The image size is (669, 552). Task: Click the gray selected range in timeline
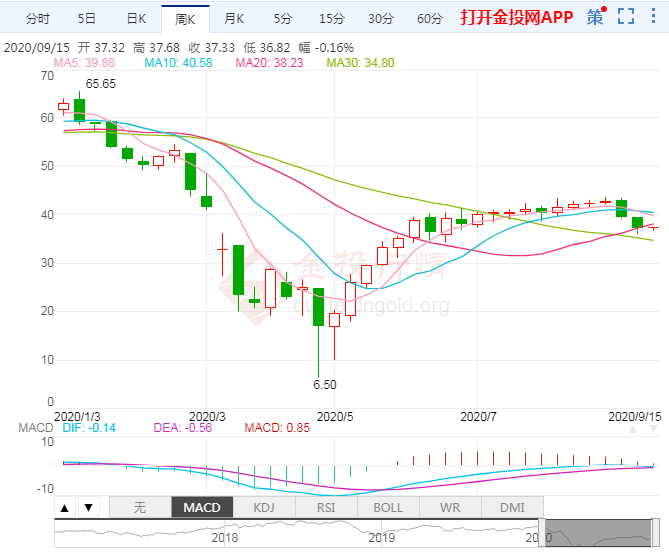pyautogui.click(x=599, y=533)
